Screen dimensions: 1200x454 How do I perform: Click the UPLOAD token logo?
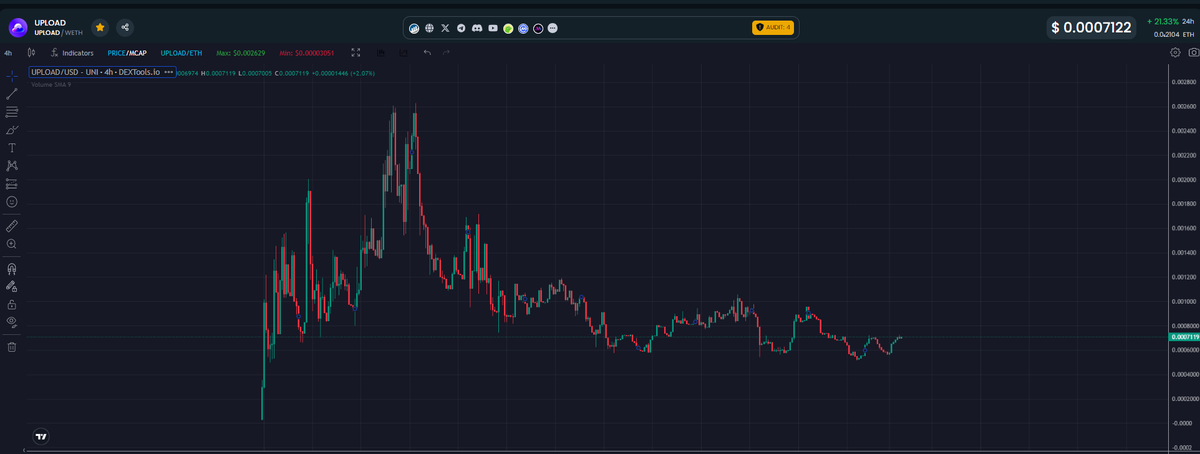[17, 27]
